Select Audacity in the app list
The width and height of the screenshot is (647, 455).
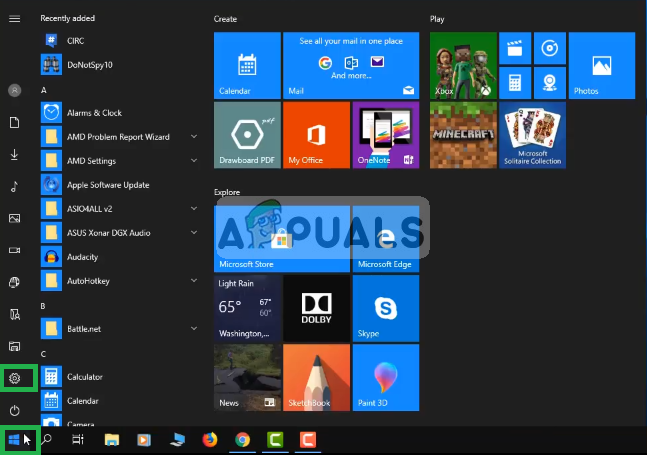83,256
